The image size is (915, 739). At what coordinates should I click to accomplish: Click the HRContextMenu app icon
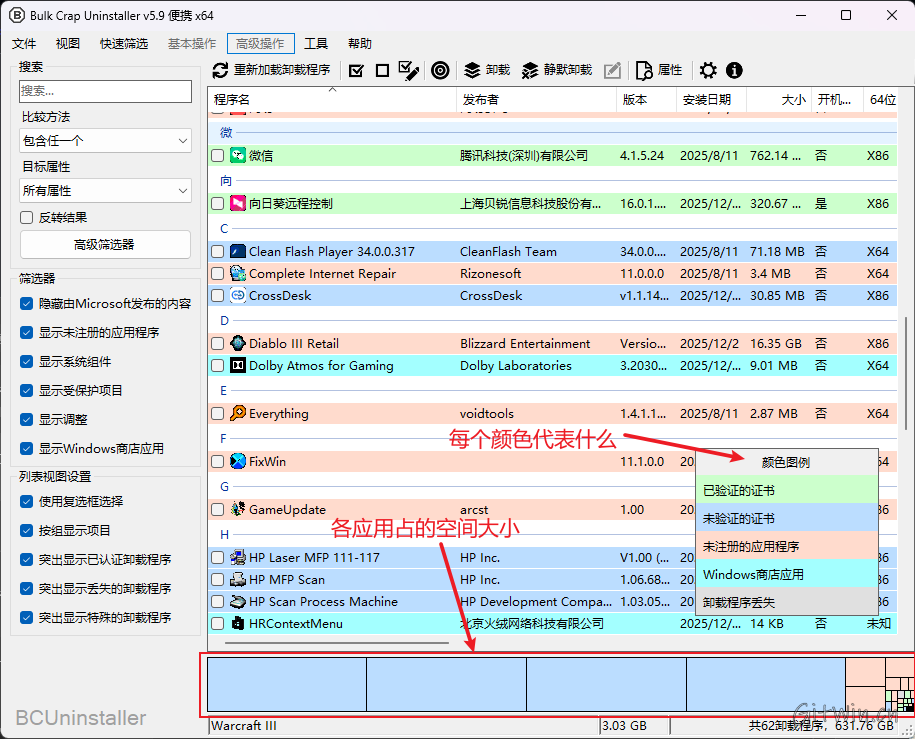point(238,623)
